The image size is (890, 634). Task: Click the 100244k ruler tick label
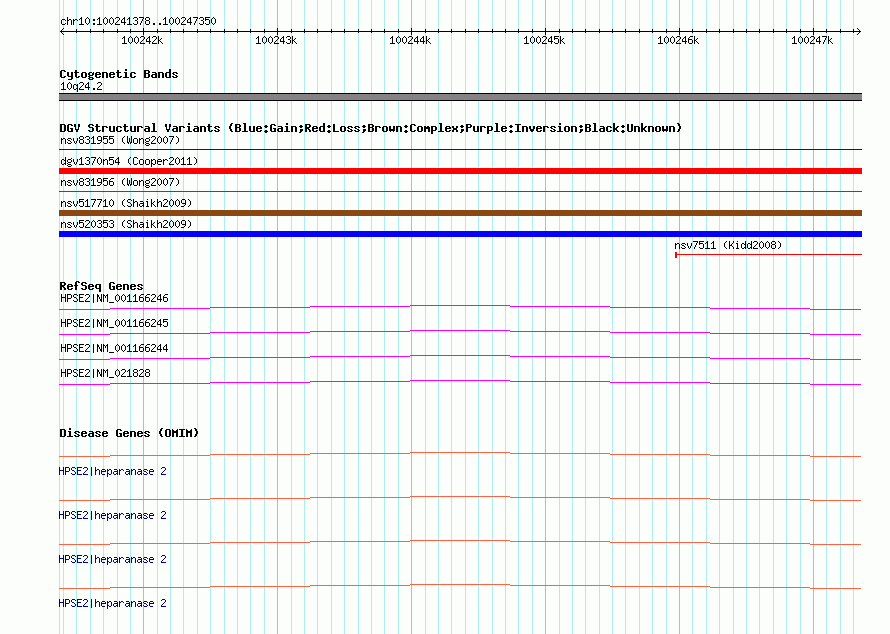[410, 40]
